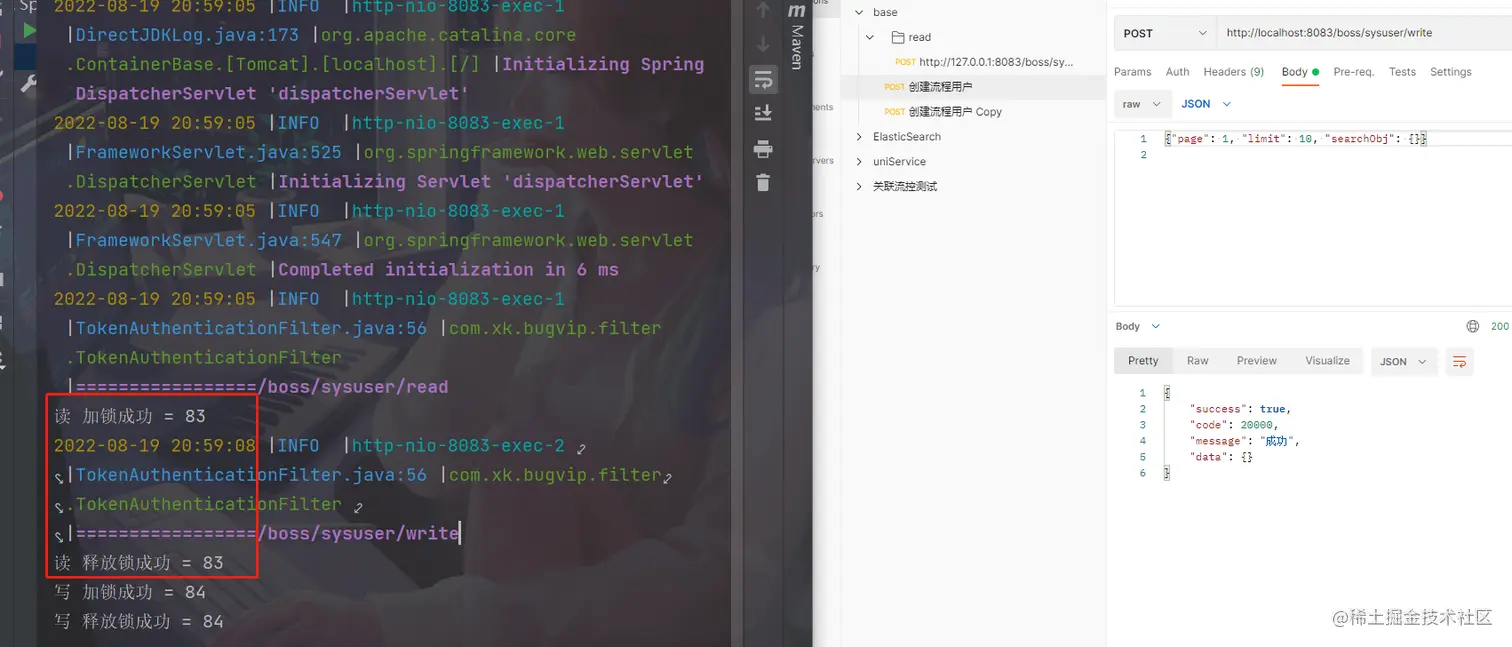This screenshot has width=1512, height=647.
Task: Click the read folder icon
Action: 898,37
